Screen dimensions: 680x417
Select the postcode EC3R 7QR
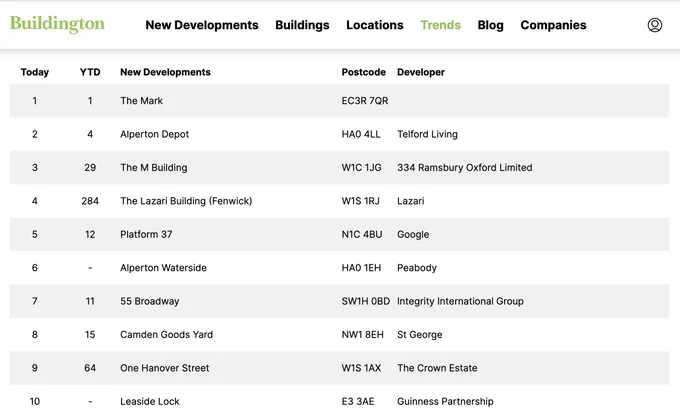(x=365, y=101)
